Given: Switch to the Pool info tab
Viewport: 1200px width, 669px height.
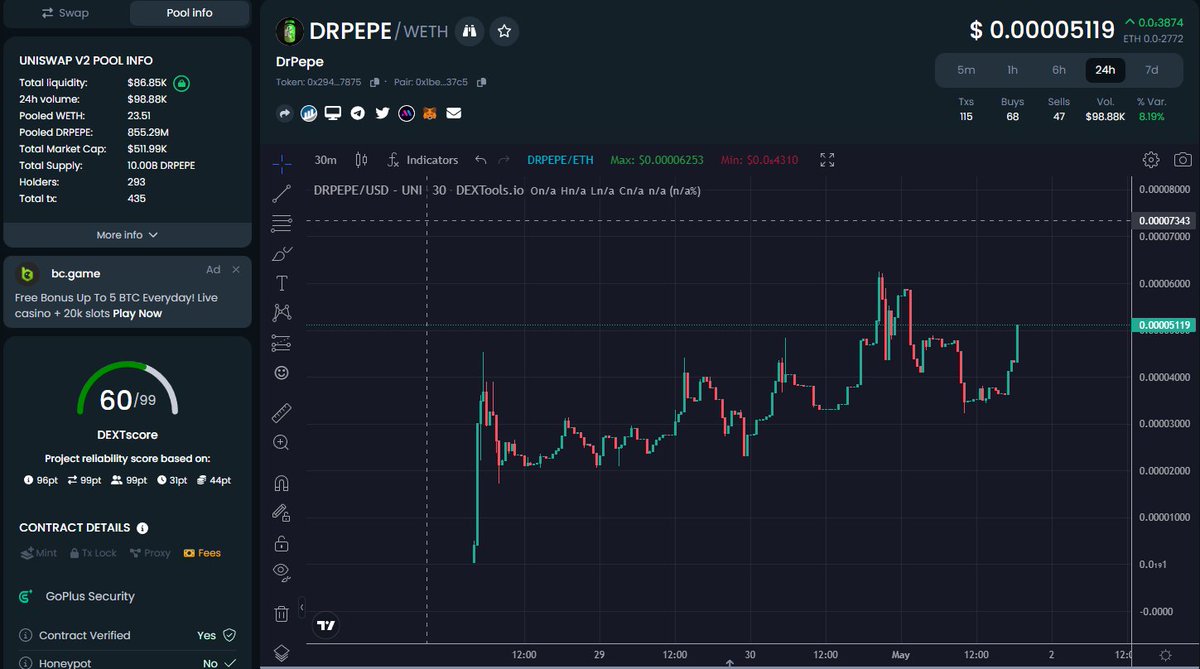Looking at the screenshot, I should coord(189,13).
